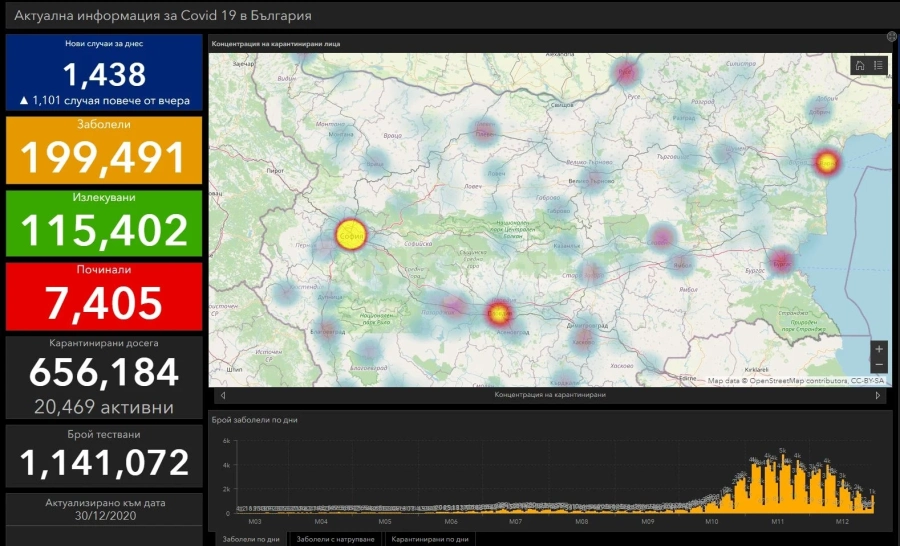Click the 6k label on the chart axis
Image resolution: width=900 pixels, height=546 pixels.
pos(226,441)
